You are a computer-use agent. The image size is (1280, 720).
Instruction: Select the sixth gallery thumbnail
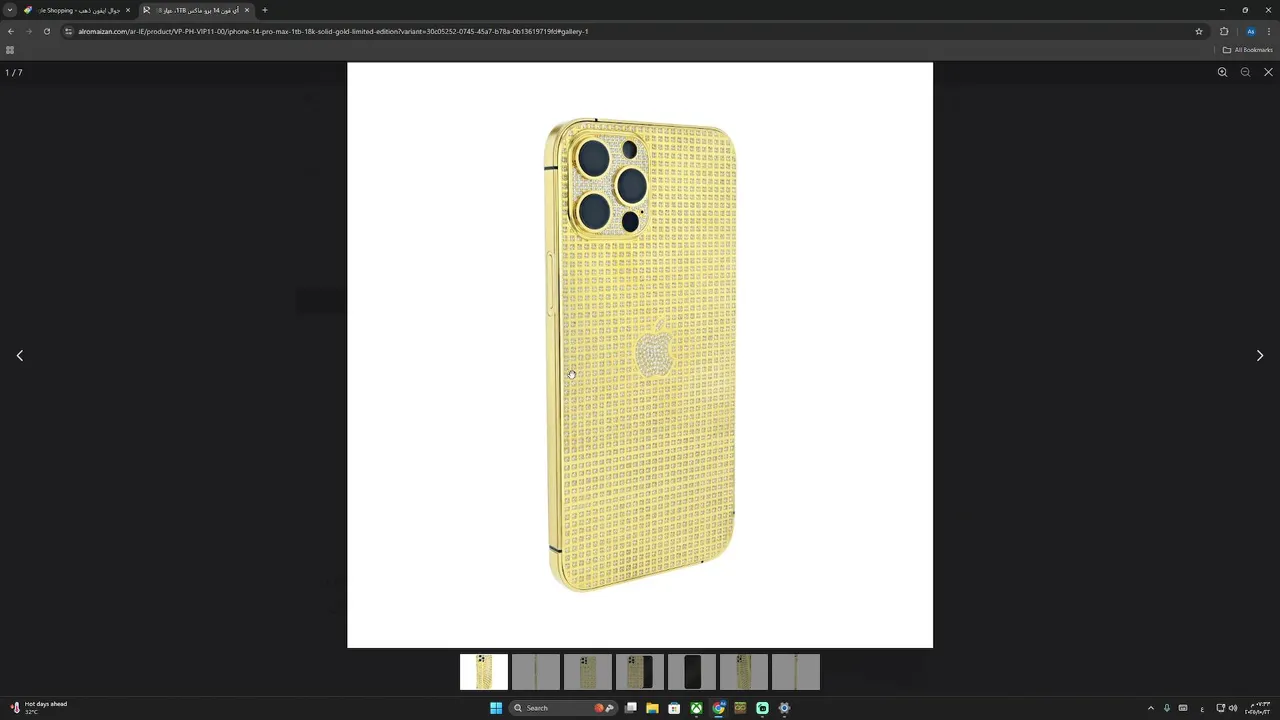(x=744, y=672)
